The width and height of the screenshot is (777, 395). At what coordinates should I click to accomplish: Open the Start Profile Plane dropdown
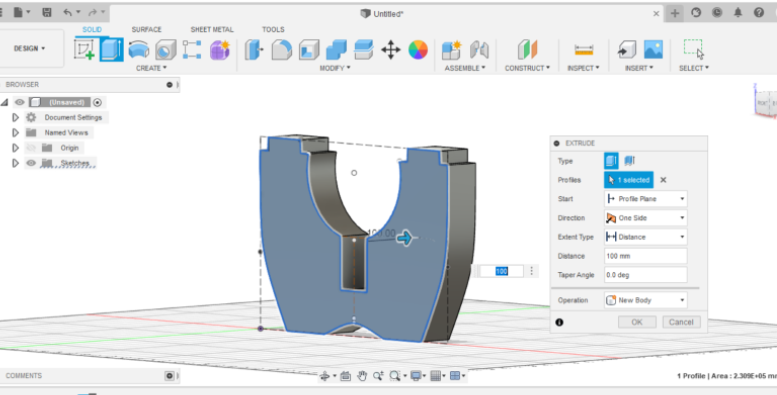(645, 199)
